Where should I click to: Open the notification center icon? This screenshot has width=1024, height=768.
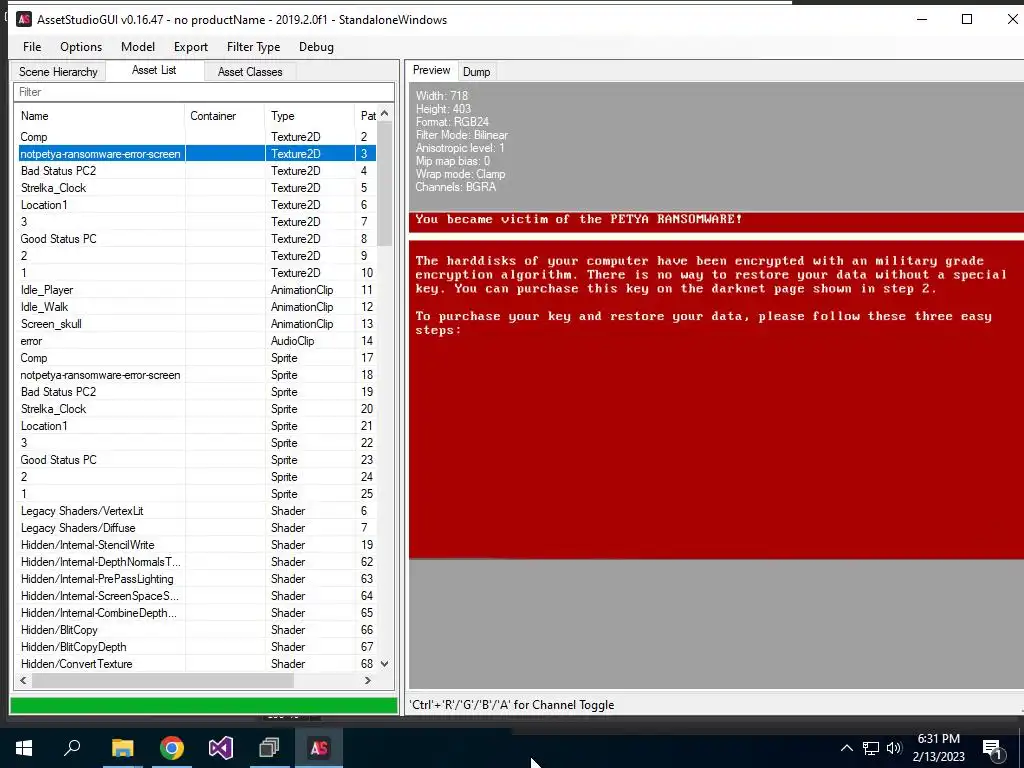[992, 749]
